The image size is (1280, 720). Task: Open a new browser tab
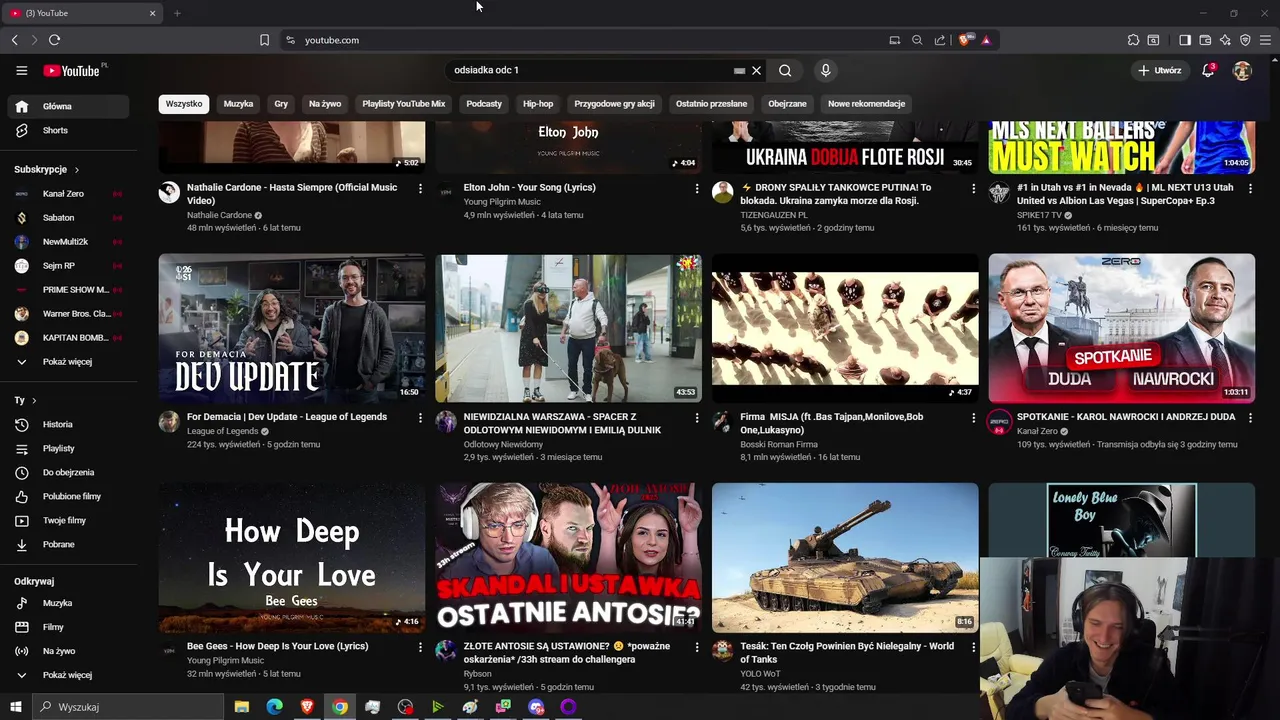tap(177, 13)
